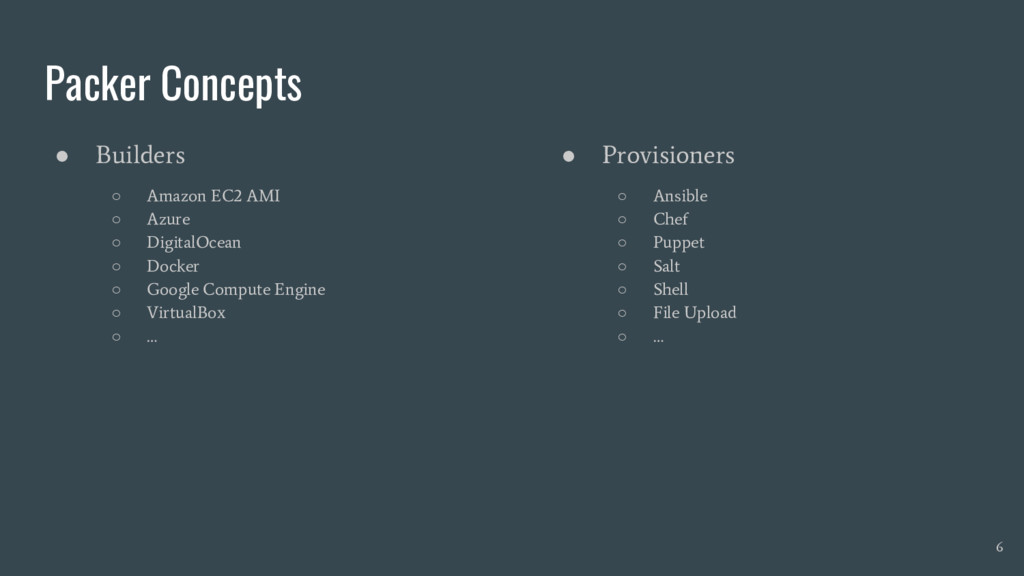Click the Shell provisioner entry
The width and height of the screenshot is (1024, 576).
click(x=671, y=289)
